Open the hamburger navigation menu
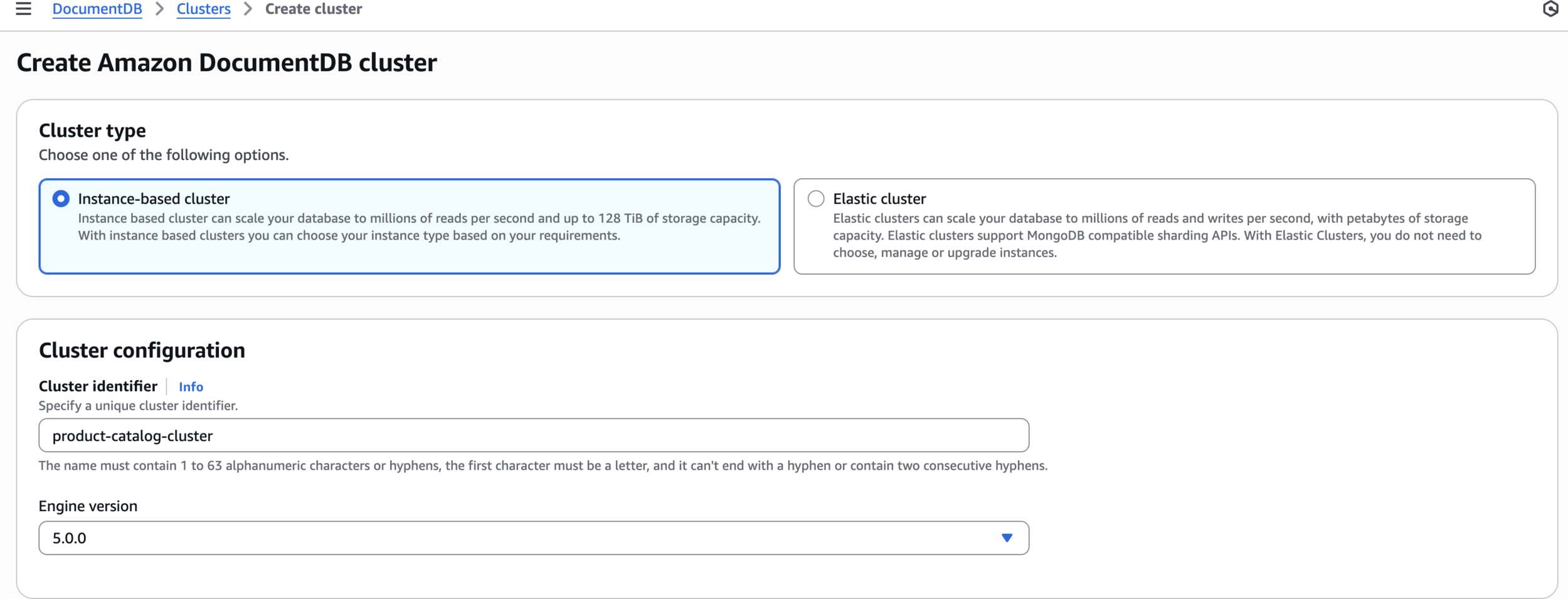Image resolution: width=1568 pixels, height=599 pixels. pyautogui.click(x=23, y=9)
